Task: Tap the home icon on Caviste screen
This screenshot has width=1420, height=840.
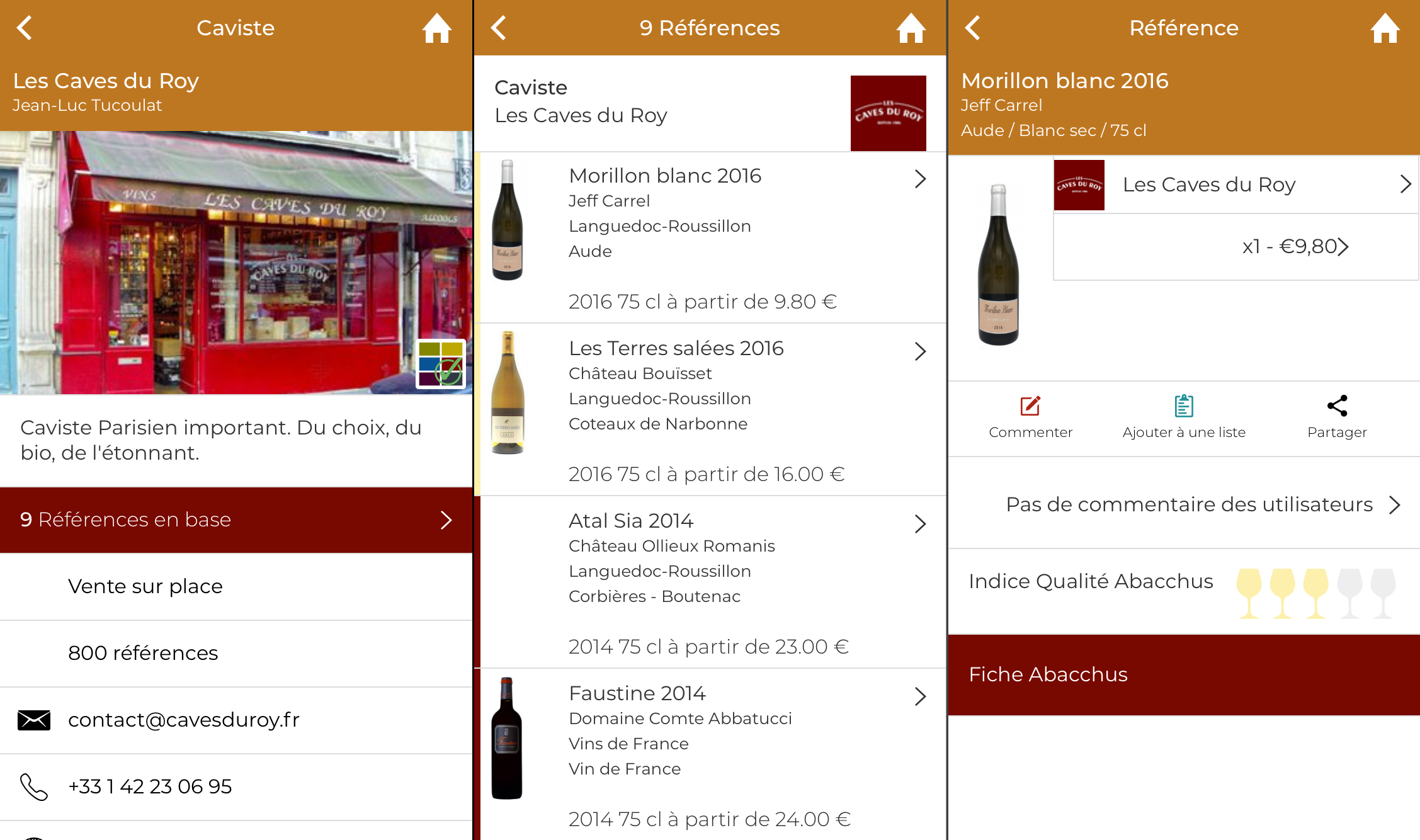Action: [x=437, y=28]
